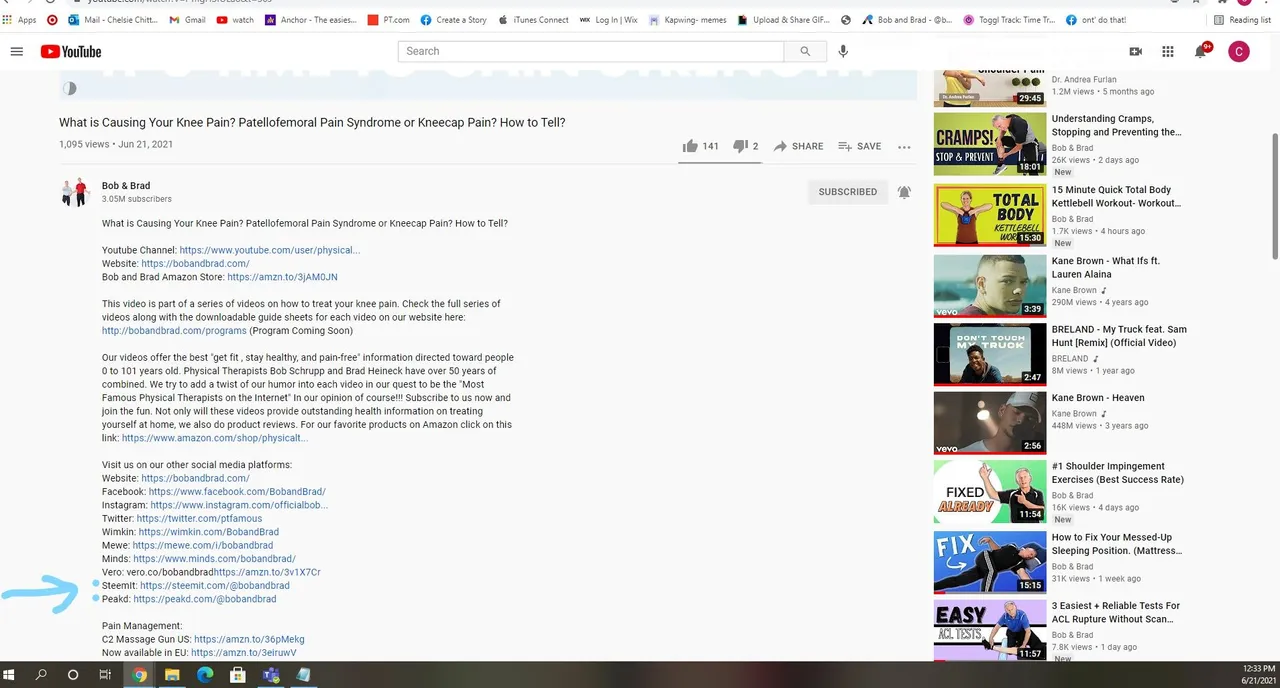Viewport: 1280px width, 688px height.
Task: Open the Facebook BobandBrad link
Action: click(x=237, y=492)
